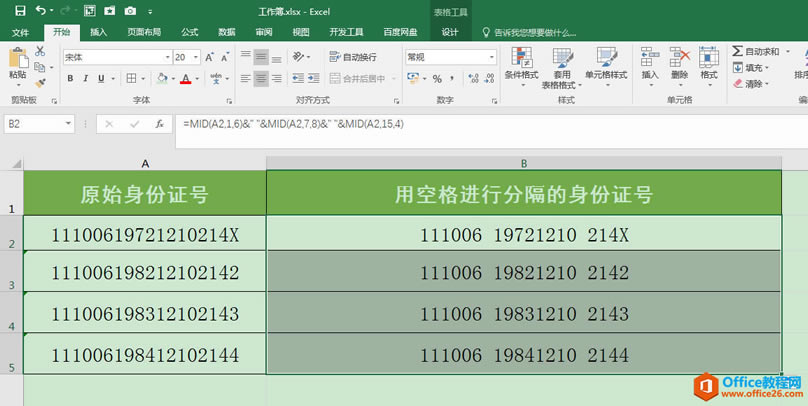Expand the font color dropdown arrow
The image size is (808, 406).
197,79
